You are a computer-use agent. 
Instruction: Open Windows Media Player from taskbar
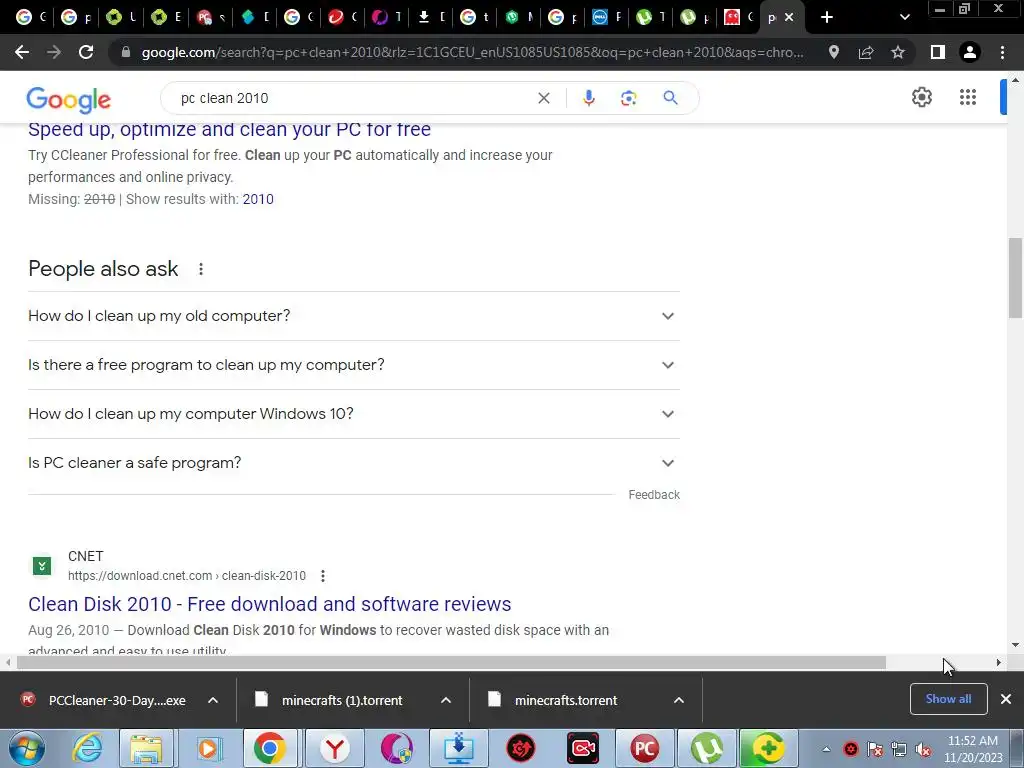[x=208, y=748]
